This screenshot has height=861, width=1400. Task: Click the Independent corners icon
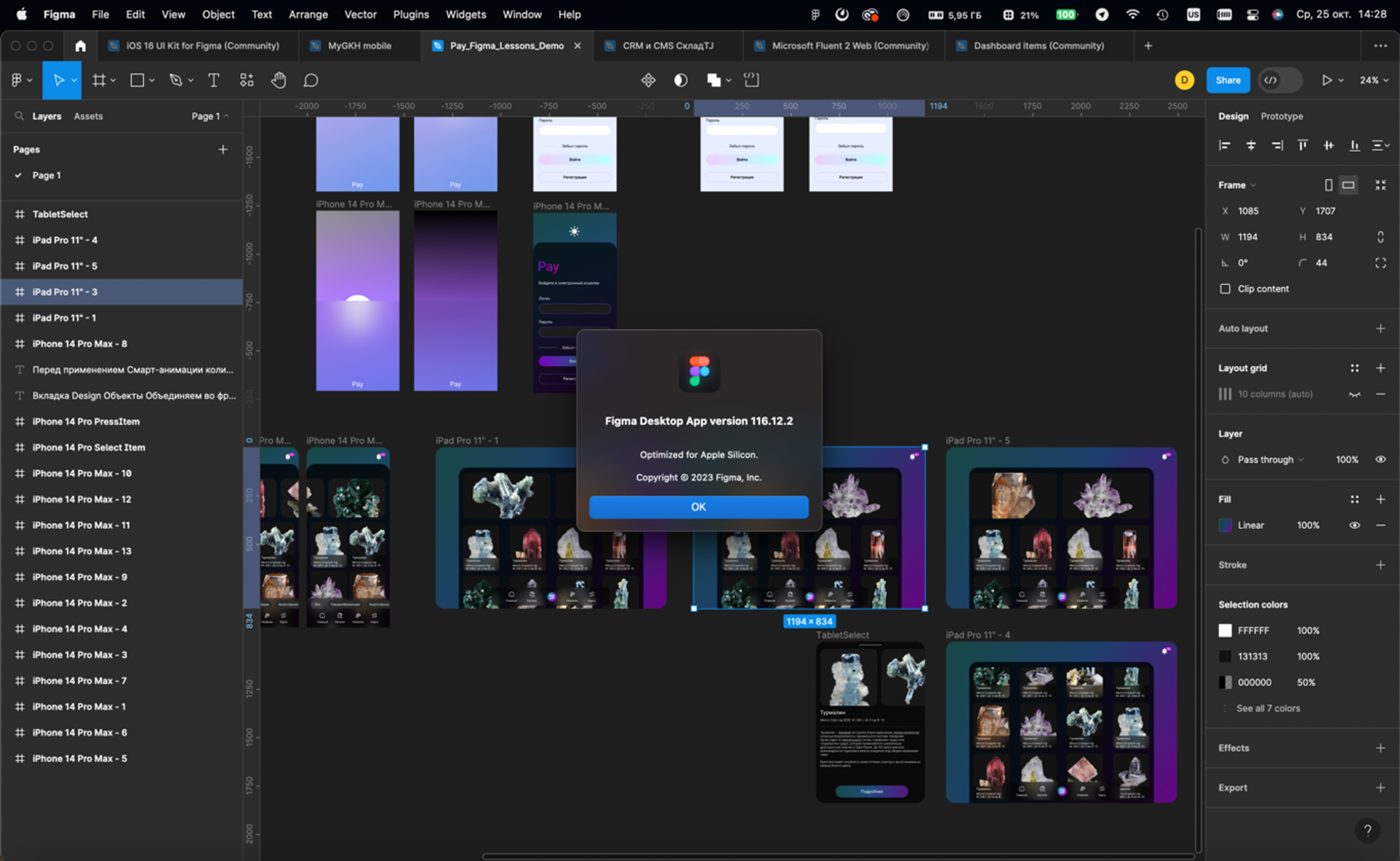click(x=1380, y=263)
